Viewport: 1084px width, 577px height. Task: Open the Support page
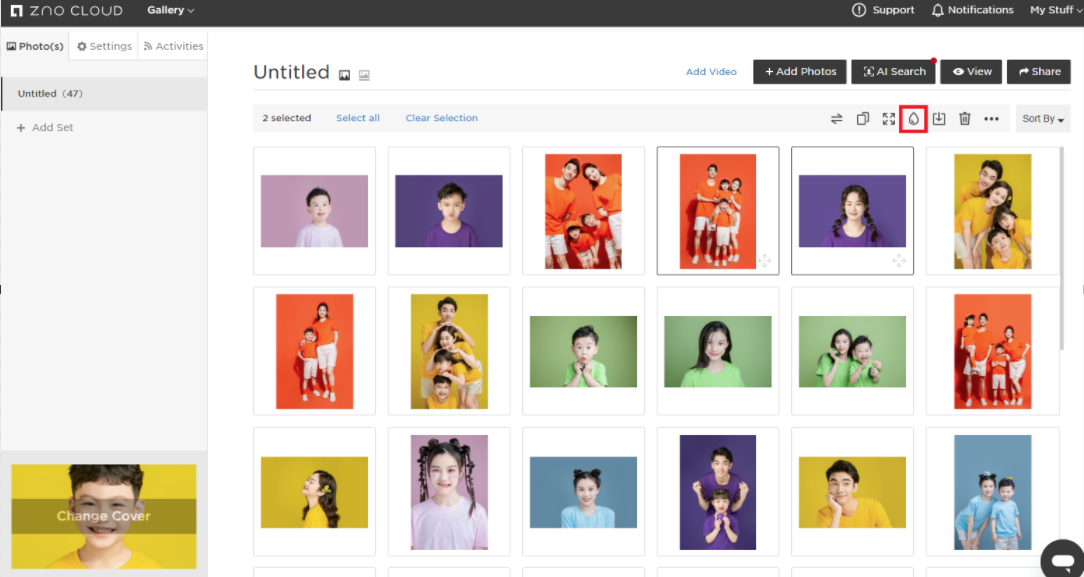tap(883, 10)
